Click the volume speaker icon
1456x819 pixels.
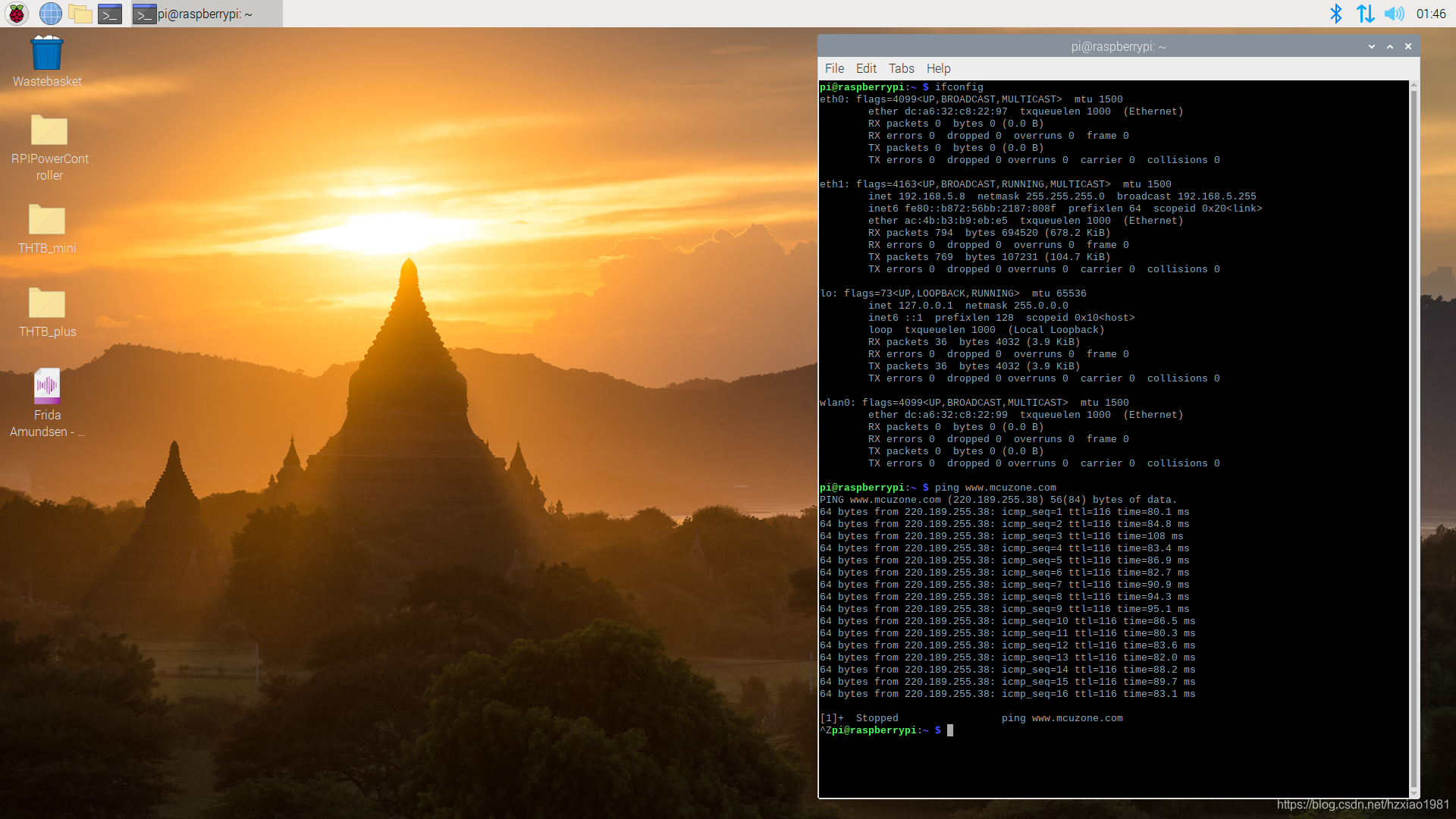click(1394, 14)
